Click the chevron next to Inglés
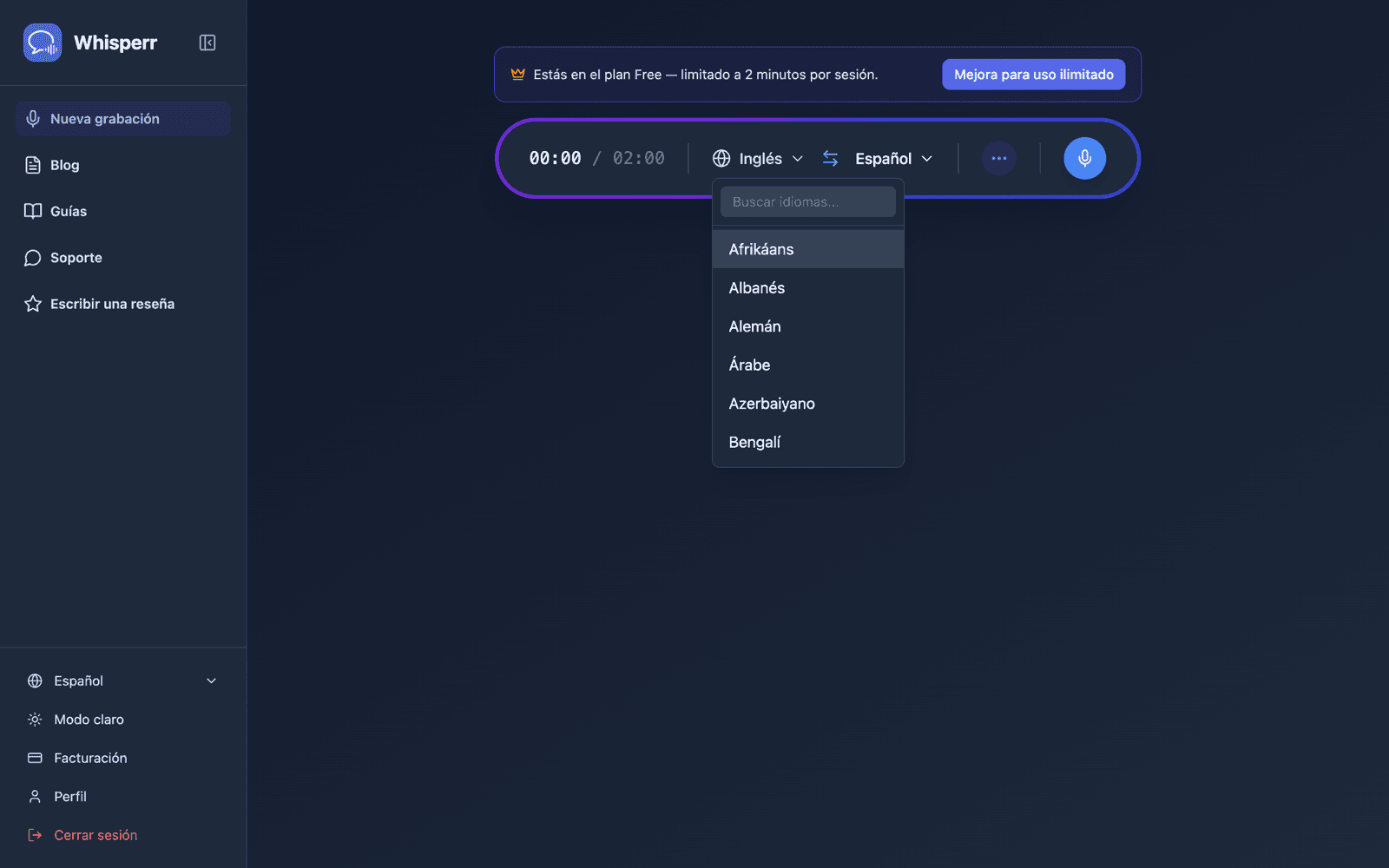The image size is (1389, 868). (798, 159)
